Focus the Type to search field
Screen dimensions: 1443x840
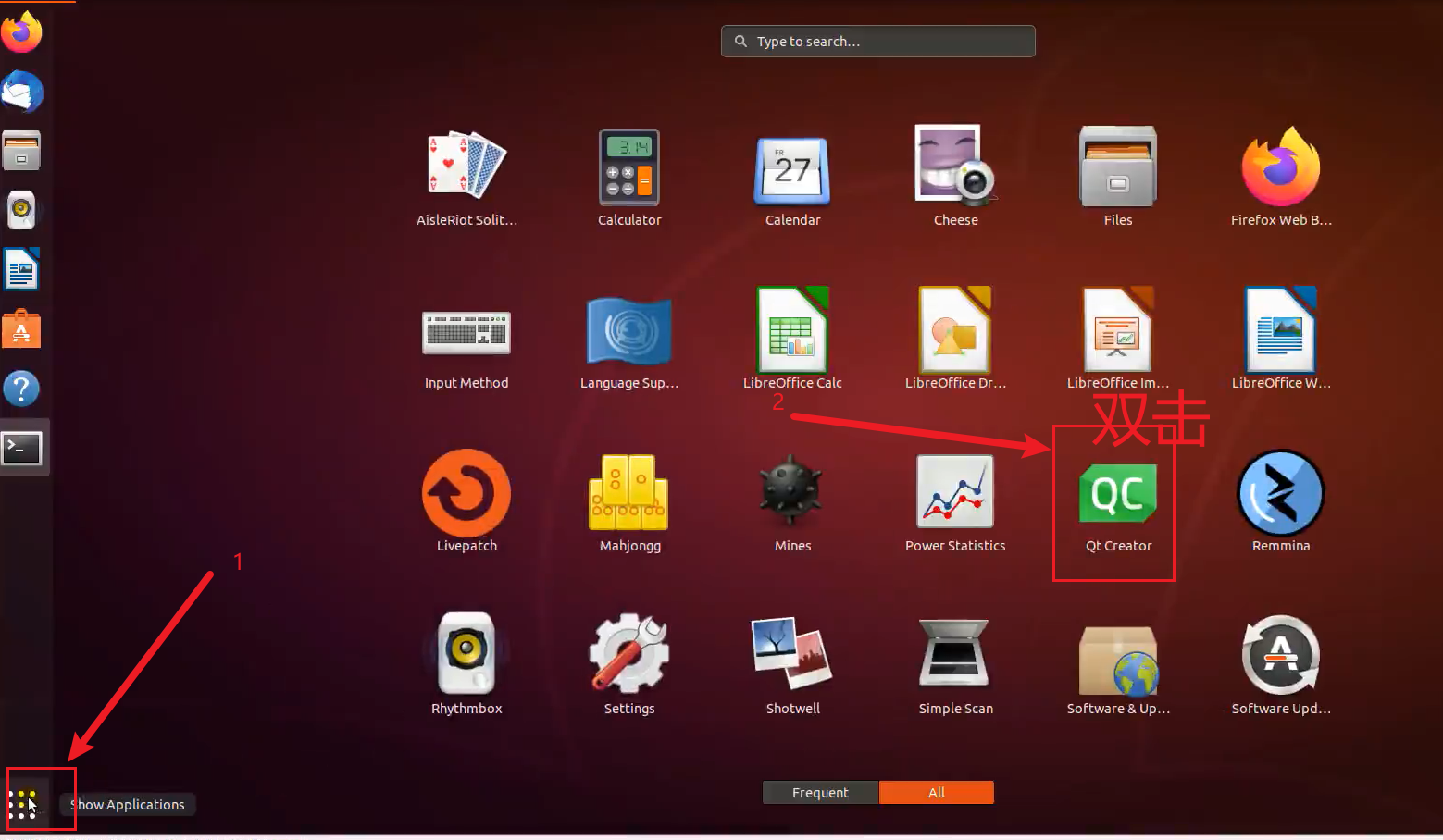(x=878, y=42)
